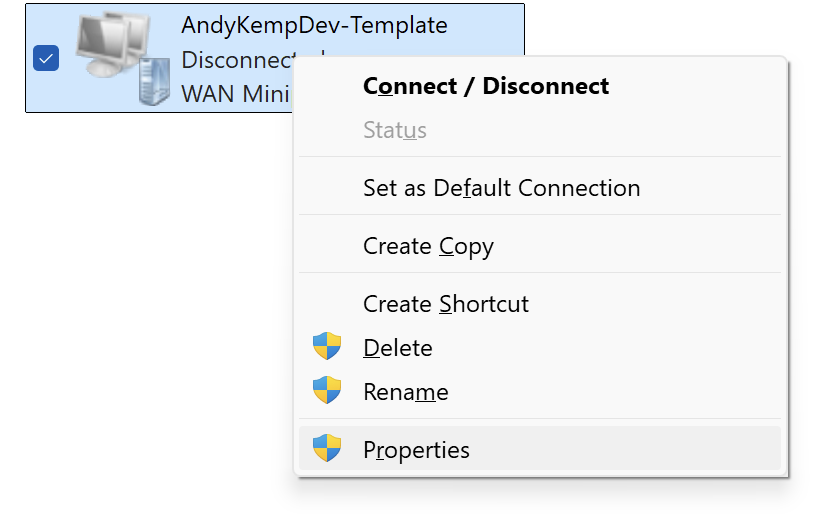The height and width of the screenshot is (514, 822).
Task: Click the UAC shield icon beside Delete
Action: click(327, 346)
